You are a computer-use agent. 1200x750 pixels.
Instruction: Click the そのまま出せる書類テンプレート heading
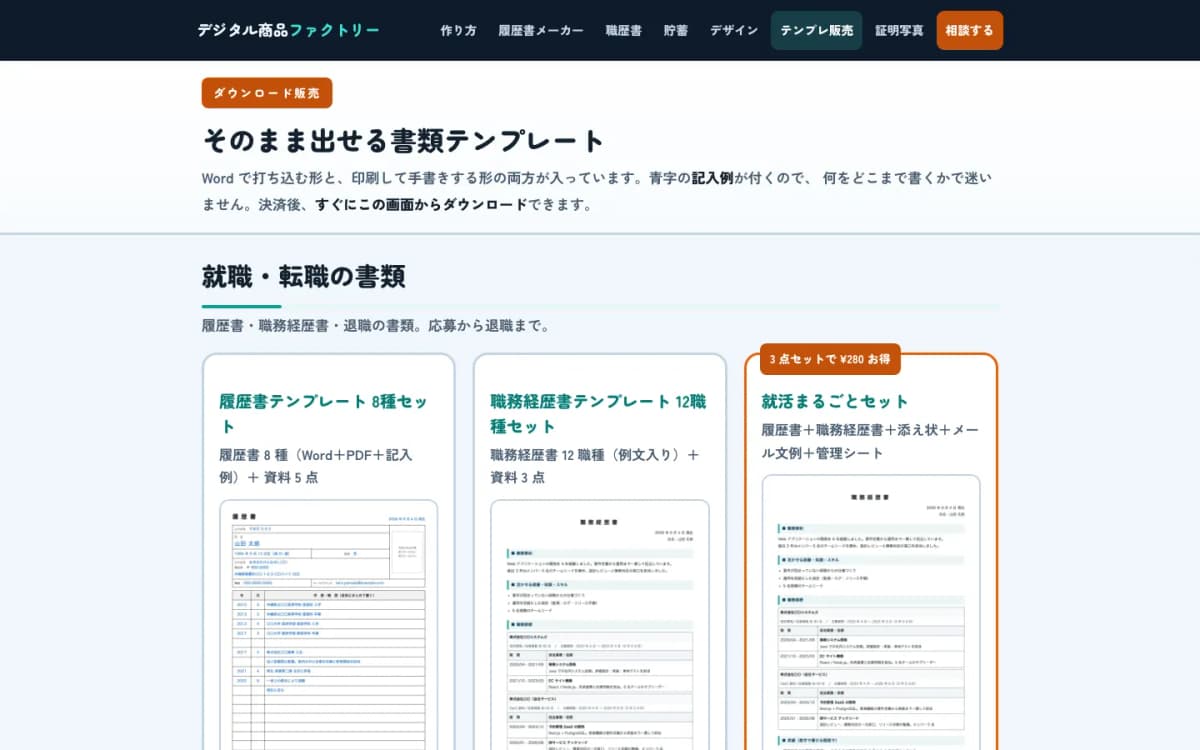point(404,140)
